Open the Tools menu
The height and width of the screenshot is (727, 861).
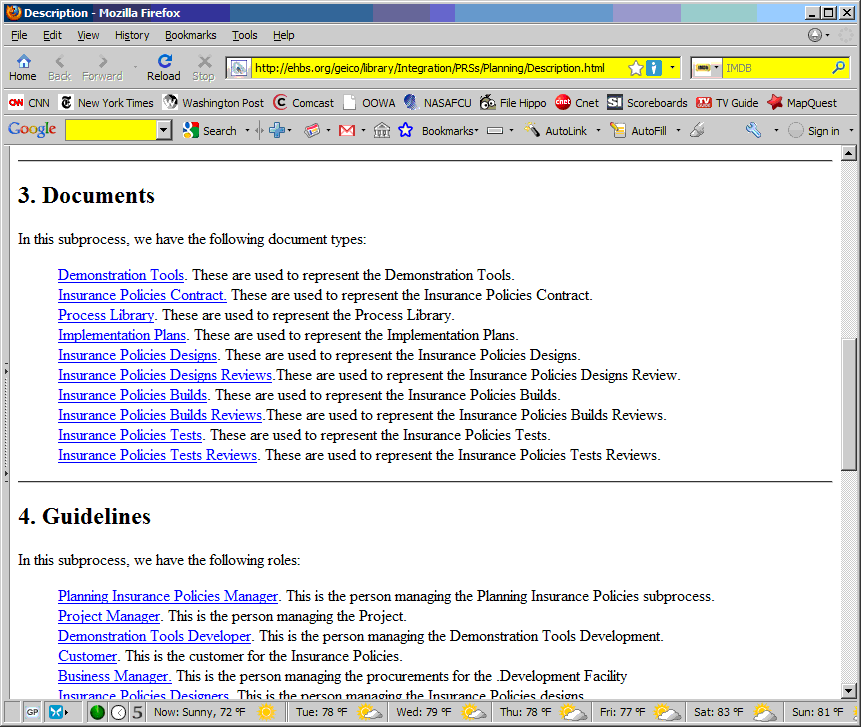point(244,35)
